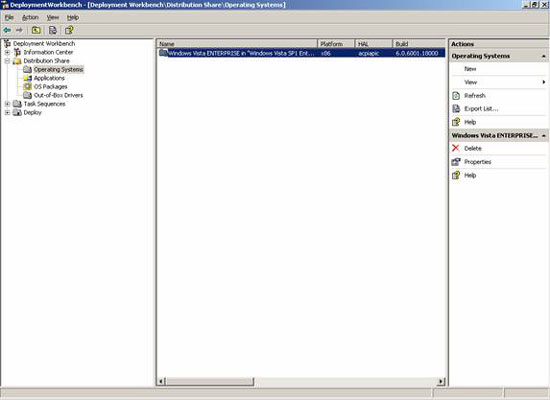
Task: Click the Up one level toolbar icon
Action: click(x=36, y=30)
